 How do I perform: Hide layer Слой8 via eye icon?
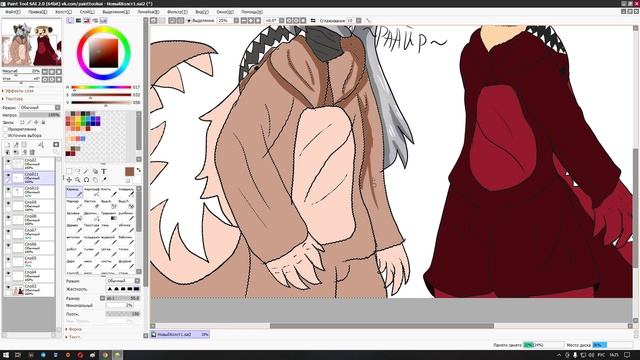tap(8, 218)
